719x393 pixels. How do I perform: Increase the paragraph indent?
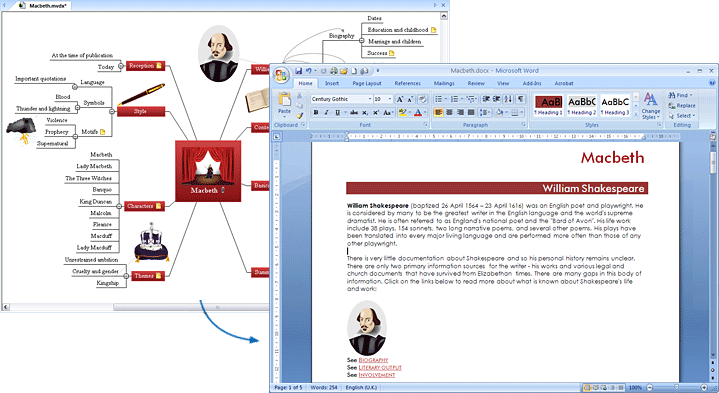497,99
